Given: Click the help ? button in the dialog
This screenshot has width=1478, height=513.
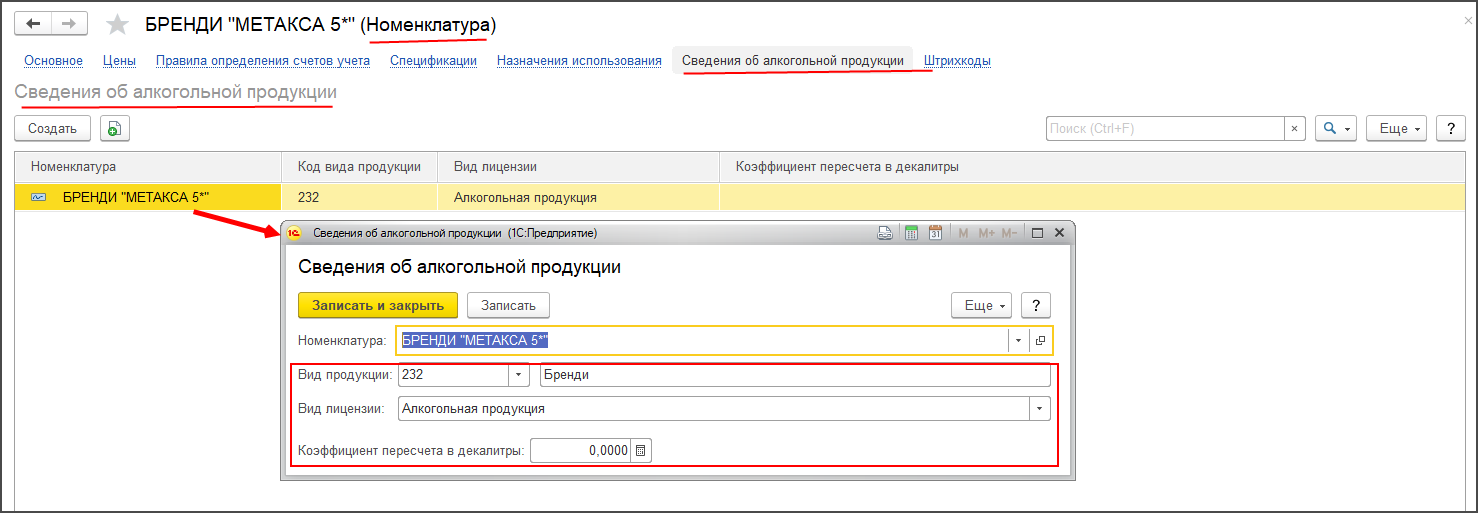Looking at the screenshot, I should (x=1036, y=305).
